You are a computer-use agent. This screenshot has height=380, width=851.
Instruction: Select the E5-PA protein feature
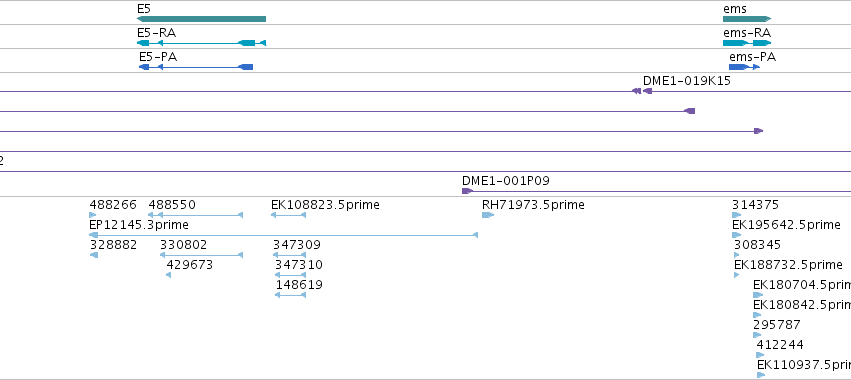[x=196, y=67]
